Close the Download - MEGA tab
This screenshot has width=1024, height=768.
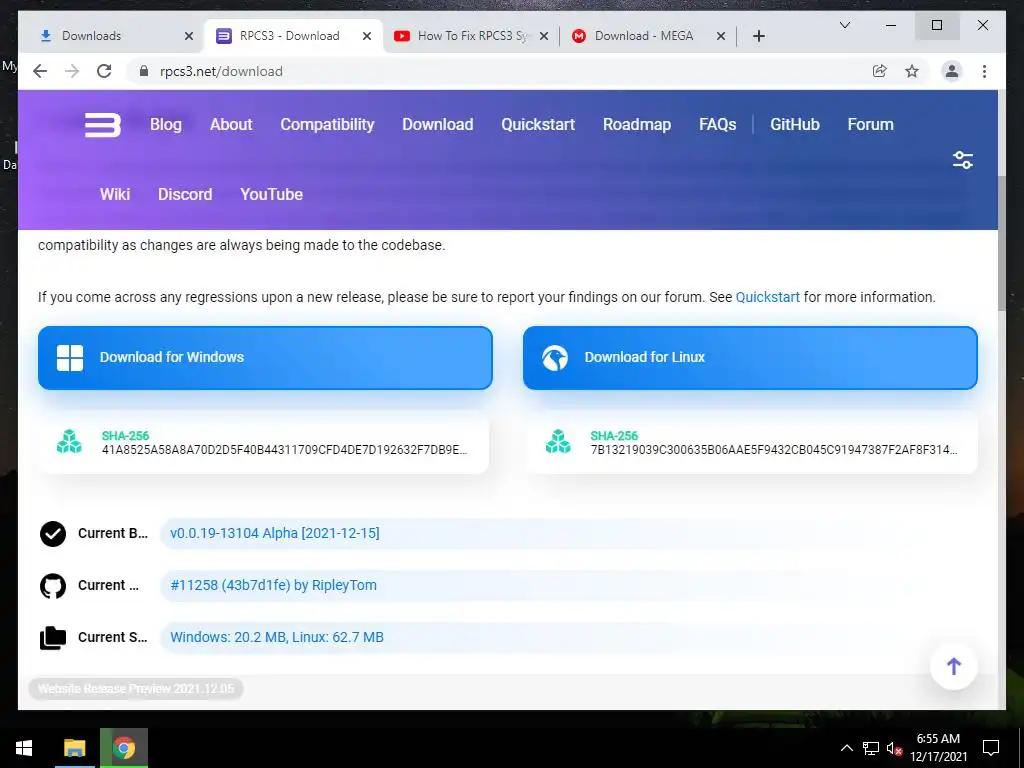(721, 36)
